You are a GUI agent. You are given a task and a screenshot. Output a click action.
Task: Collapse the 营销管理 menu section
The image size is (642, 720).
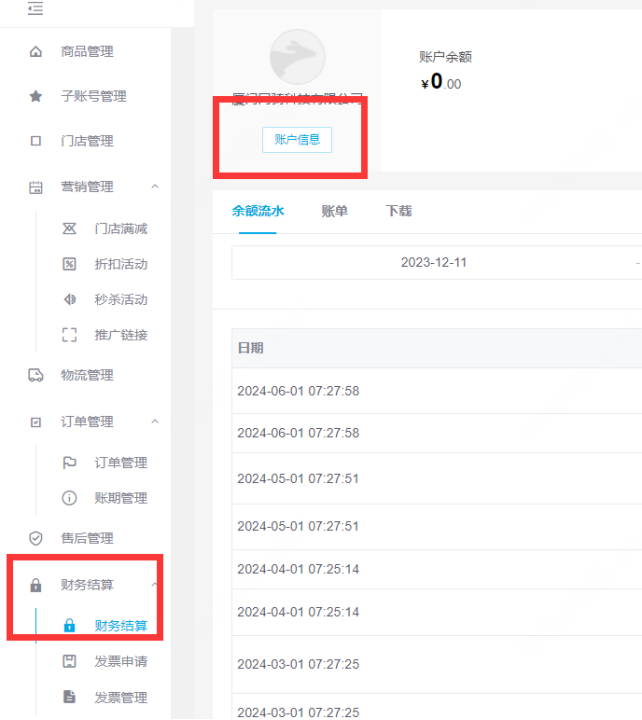coord(155,186)
